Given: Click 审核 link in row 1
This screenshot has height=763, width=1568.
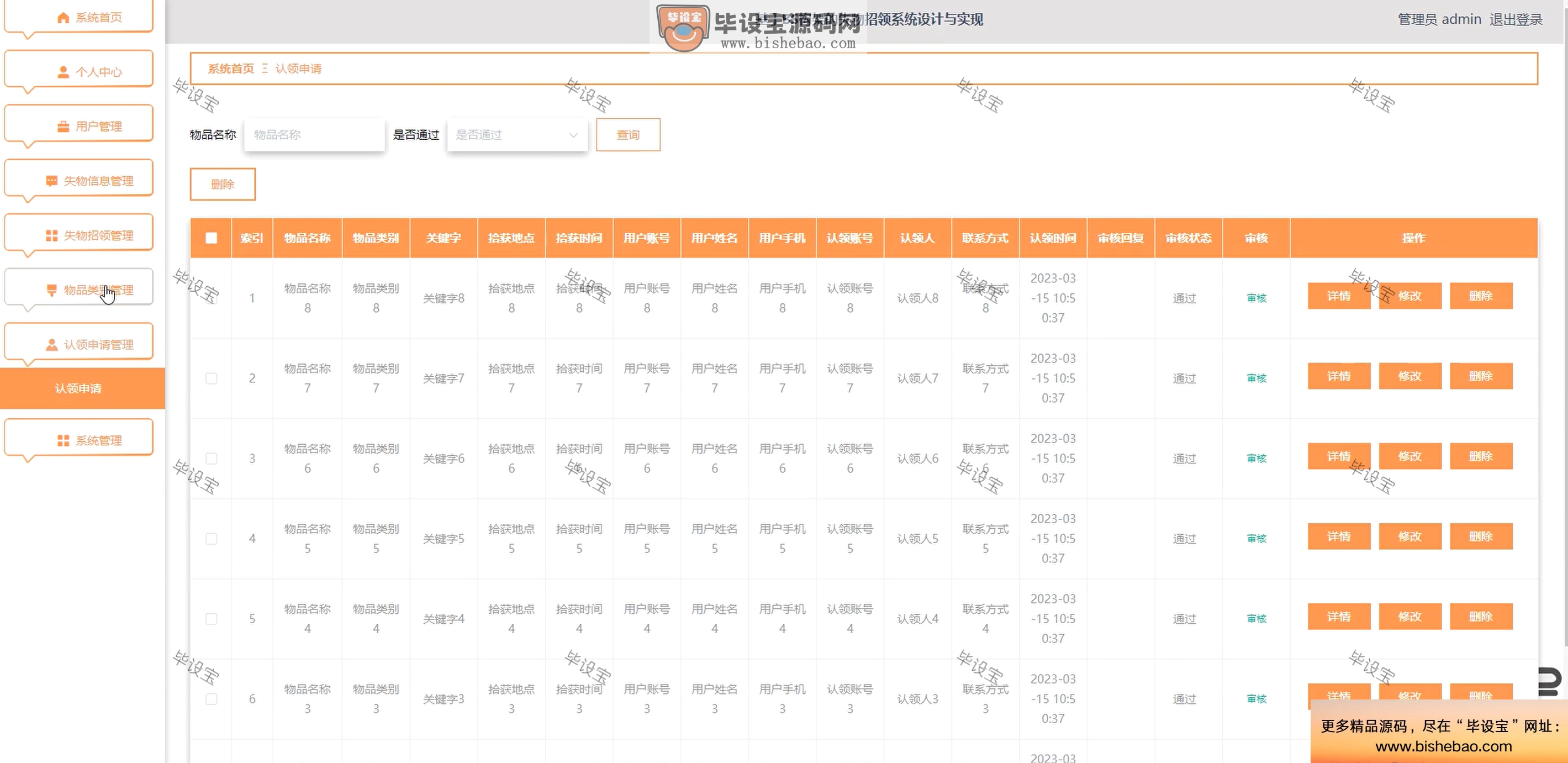Looking at the screenshot, I should pos(1256,298).
